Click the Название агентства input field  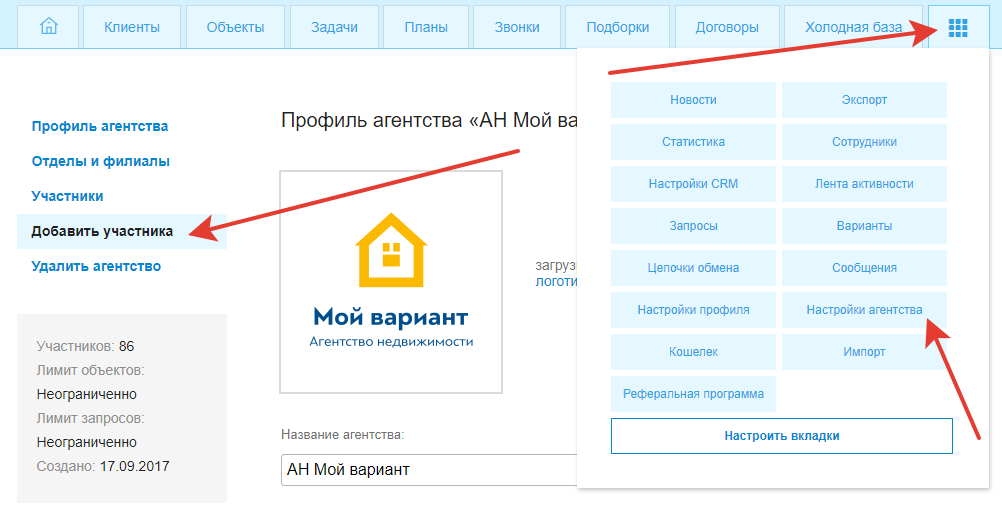coord(430,469)
